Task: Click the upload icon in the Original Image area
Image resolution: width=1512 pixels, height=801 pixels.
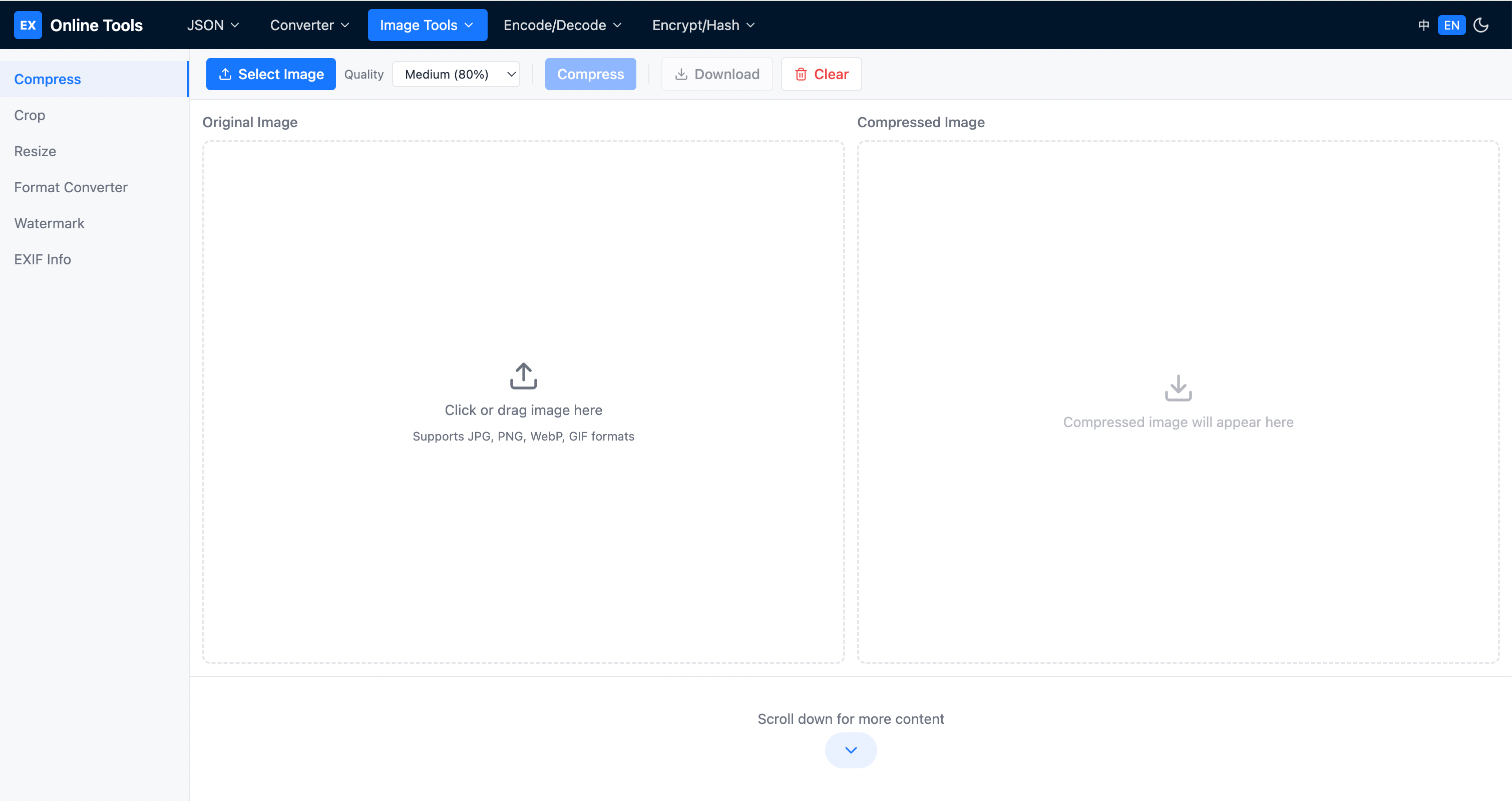Action: (522, 375)
